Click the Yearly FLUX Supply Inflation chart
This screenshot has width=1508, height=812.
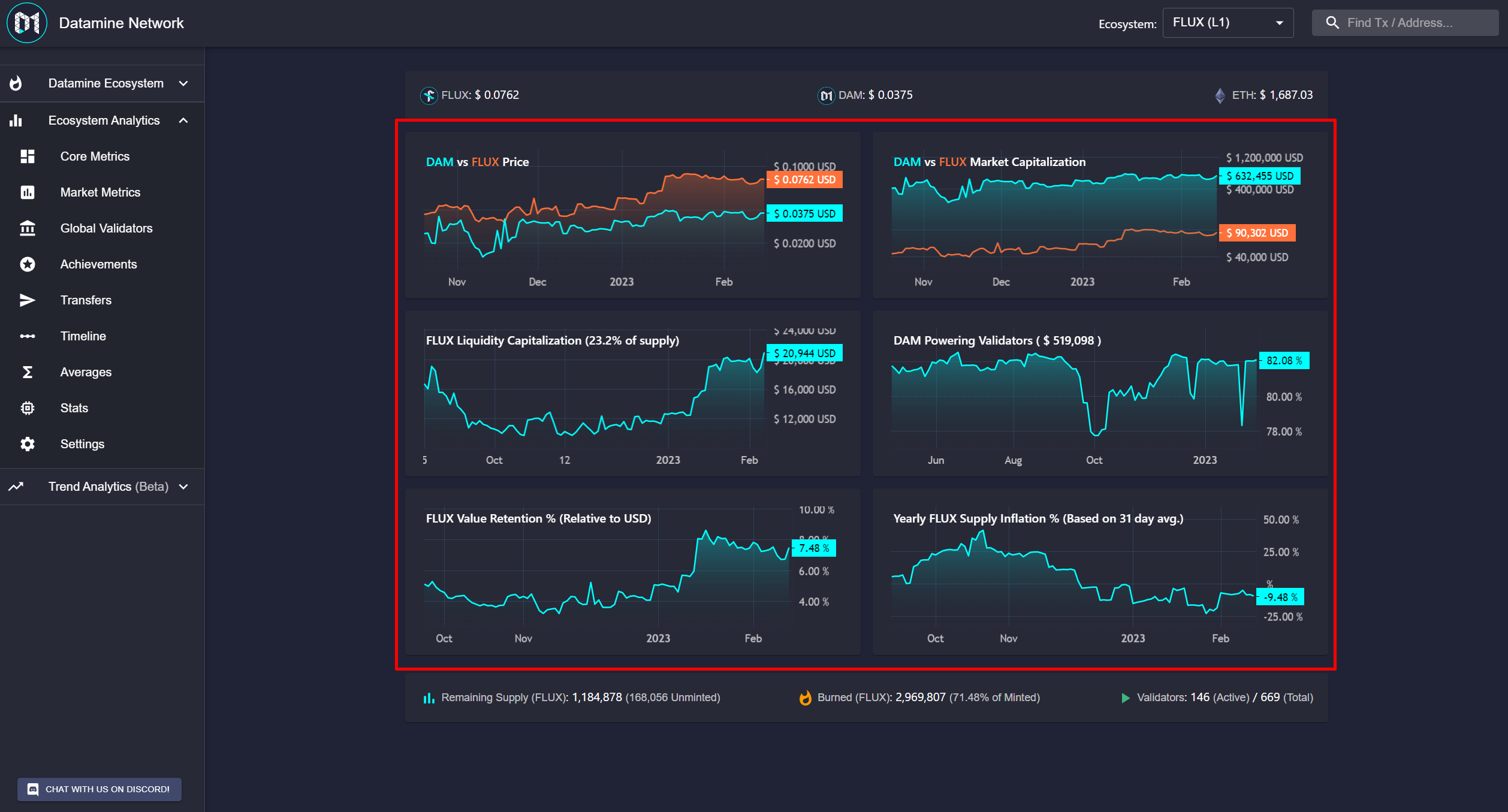1100,572
